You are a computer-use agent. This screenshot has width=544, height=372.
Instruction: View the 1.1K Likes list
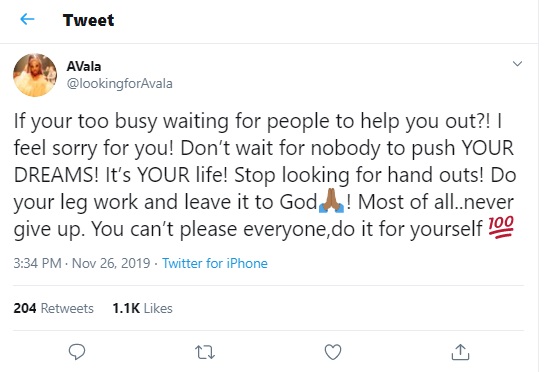point(143,308)
